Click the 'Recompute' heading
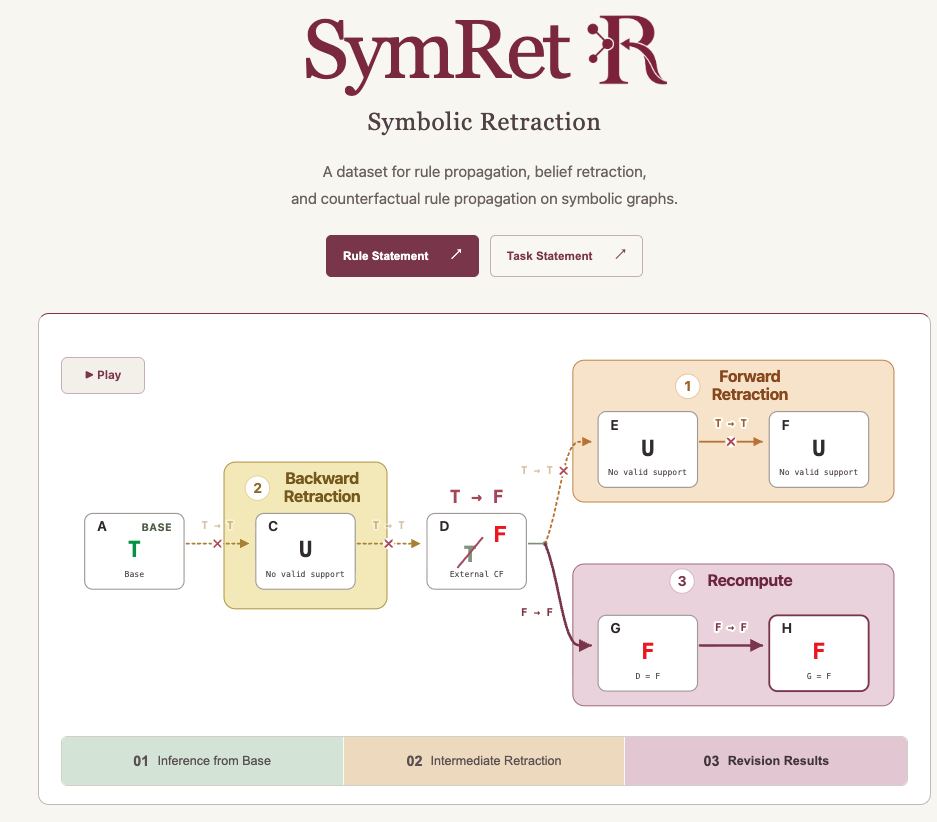 pos(750,581)
